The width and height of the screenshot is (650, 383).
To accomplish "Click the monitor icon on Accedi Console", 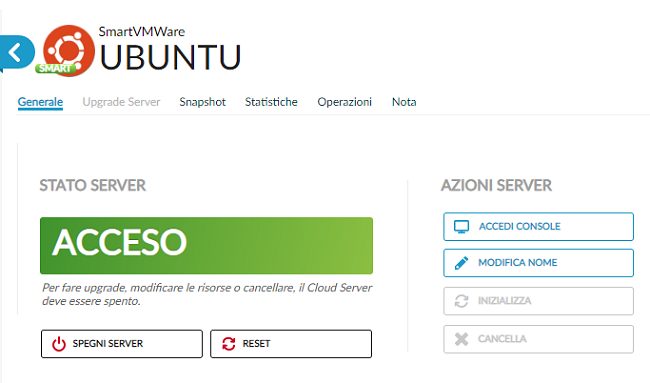I will 461,227.
